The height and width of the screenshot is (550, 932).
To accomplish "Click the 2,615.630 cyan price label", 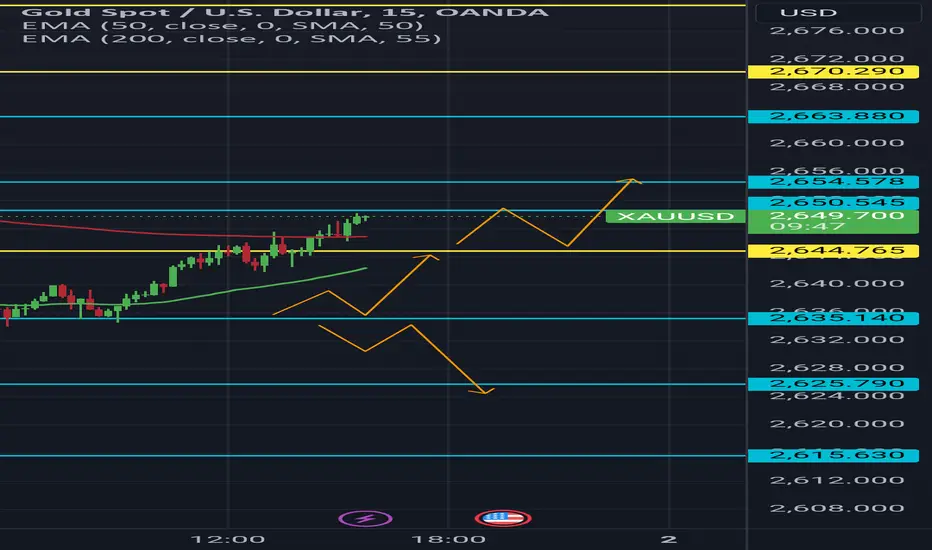I will [x=833, y=455].
